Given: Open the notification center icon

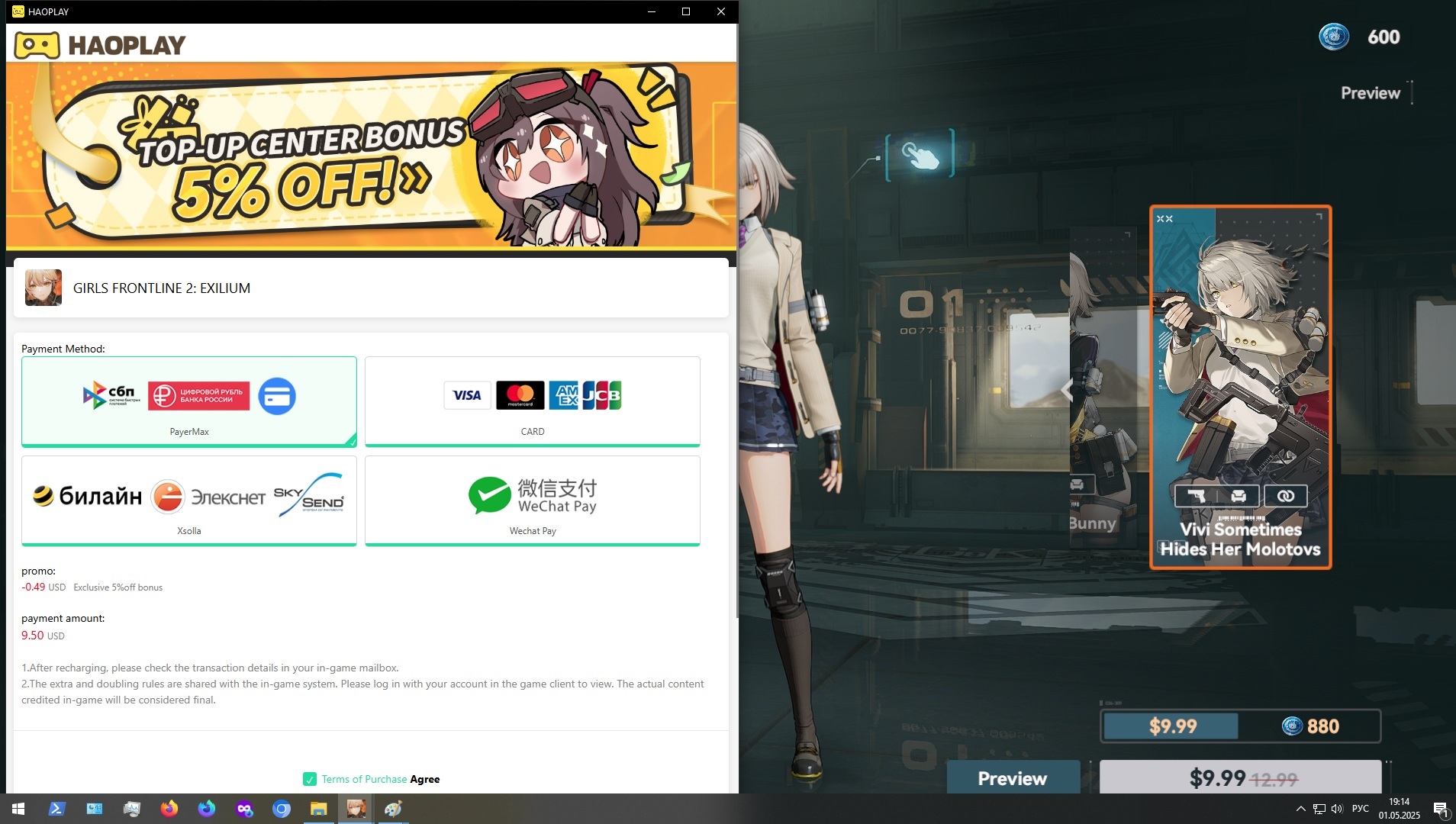Looking at the screenshot, I should pos(1440,809).
